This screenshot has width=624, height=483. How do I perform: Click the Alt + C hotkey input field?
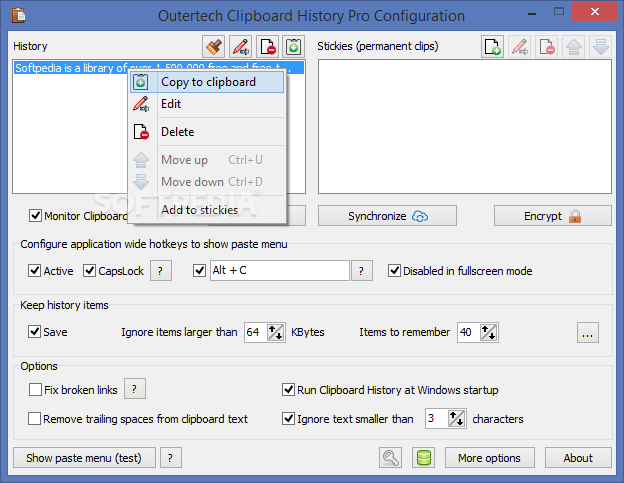pos(280,271)
